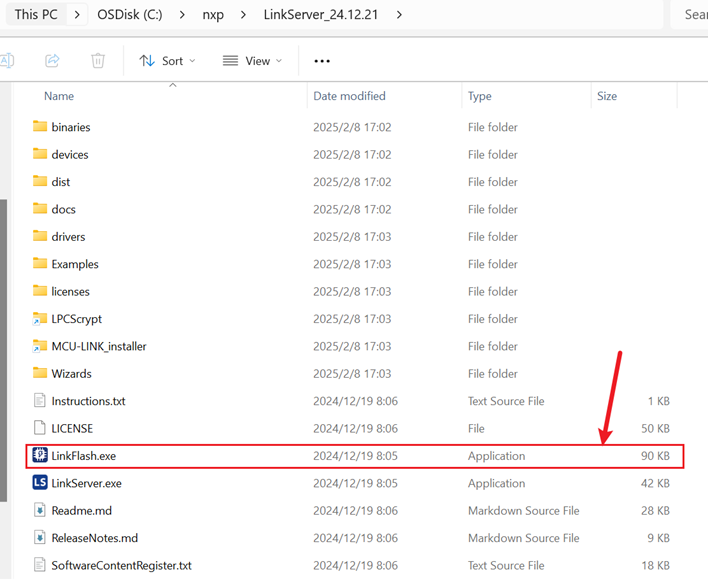Click the nxp breadcrumb path segment
Image resolution: width=708 pixels, height=586 pixels.
[215, 15]
